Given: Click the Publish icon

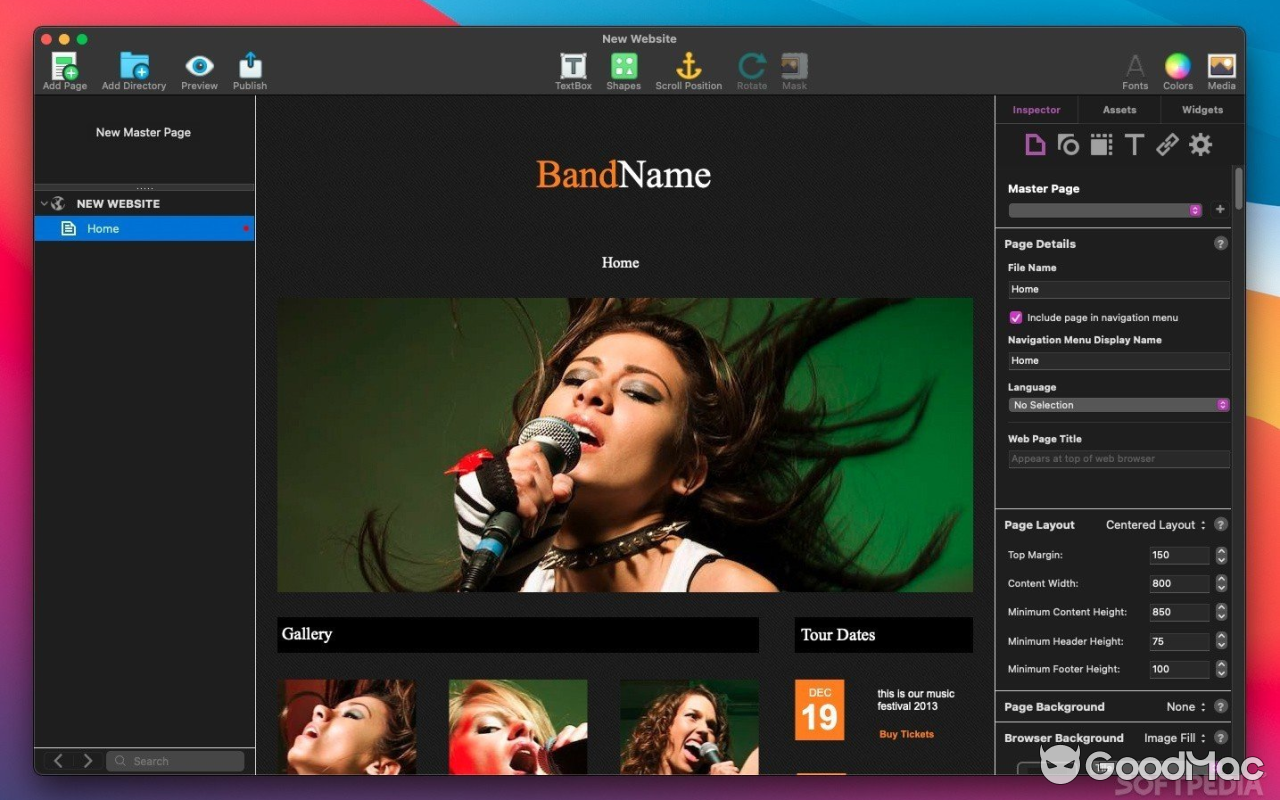Looking at the screenshot, I should 250,67.
